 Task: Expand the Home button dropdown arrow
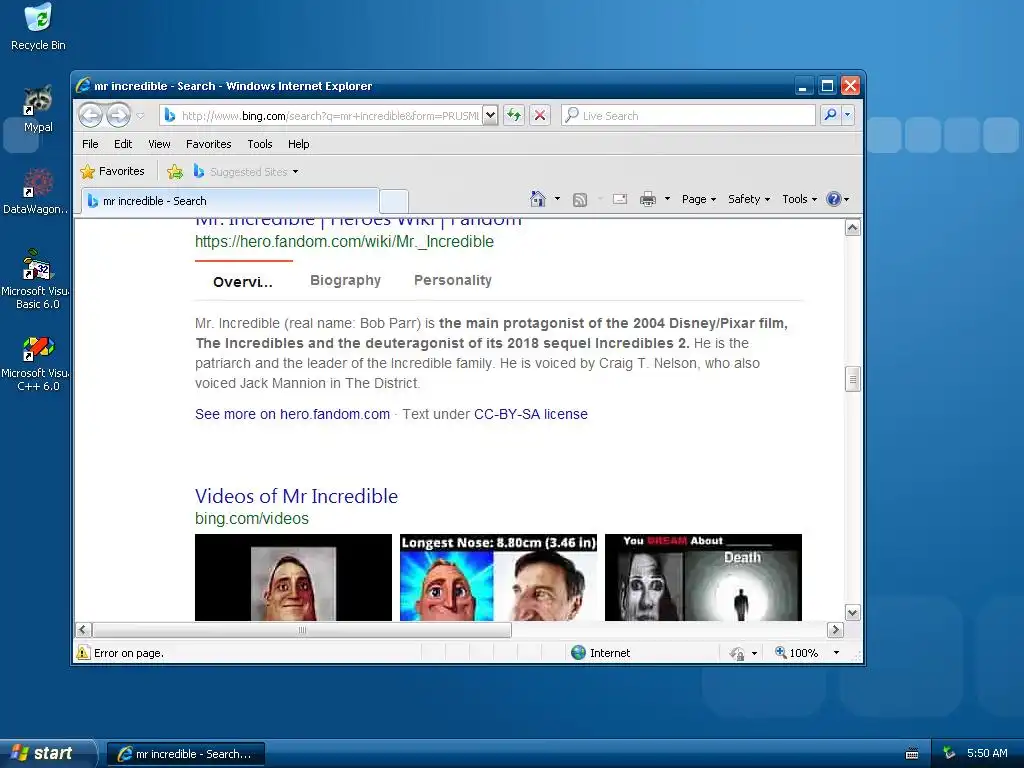pyautogui.click(x=557, y=199)
